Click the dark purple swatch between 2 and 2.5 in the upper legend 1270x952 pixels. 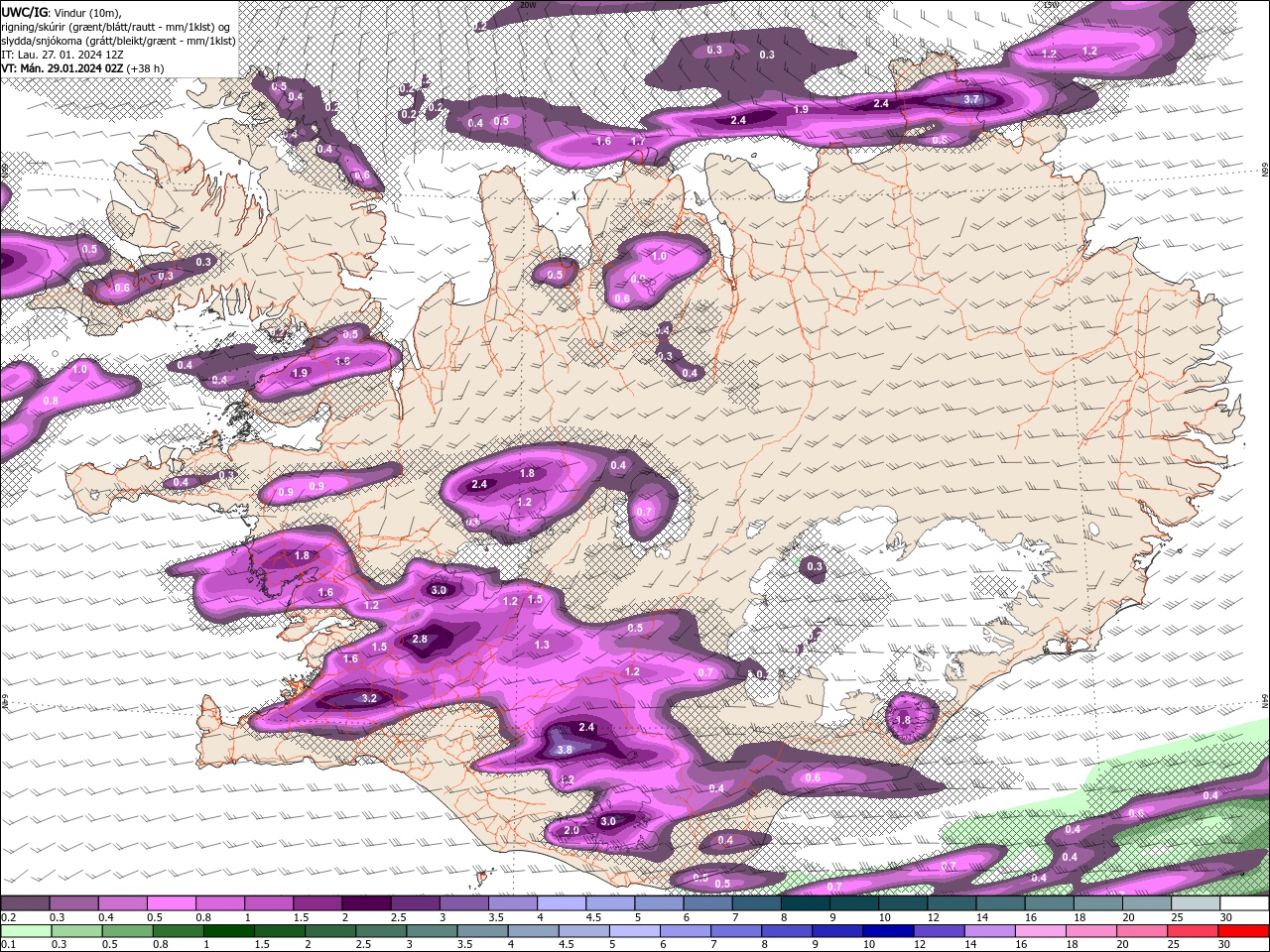pyautogui.click(x=366, y=903)
